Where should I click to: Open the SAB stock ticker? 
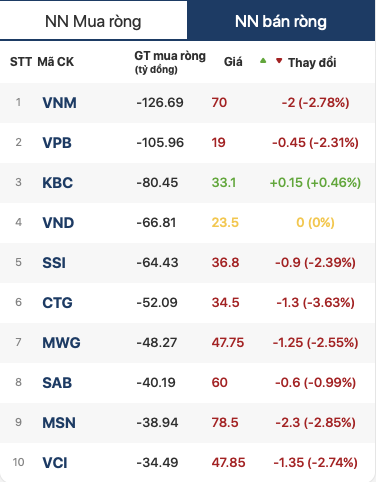coord(57,383)
